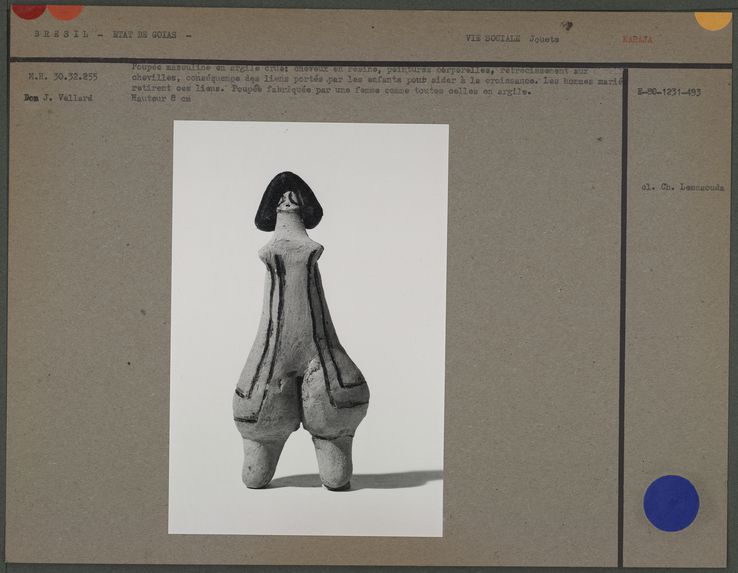
Task: Click the "Jouets" subcategory label
Action: click(x=544, y=38)
